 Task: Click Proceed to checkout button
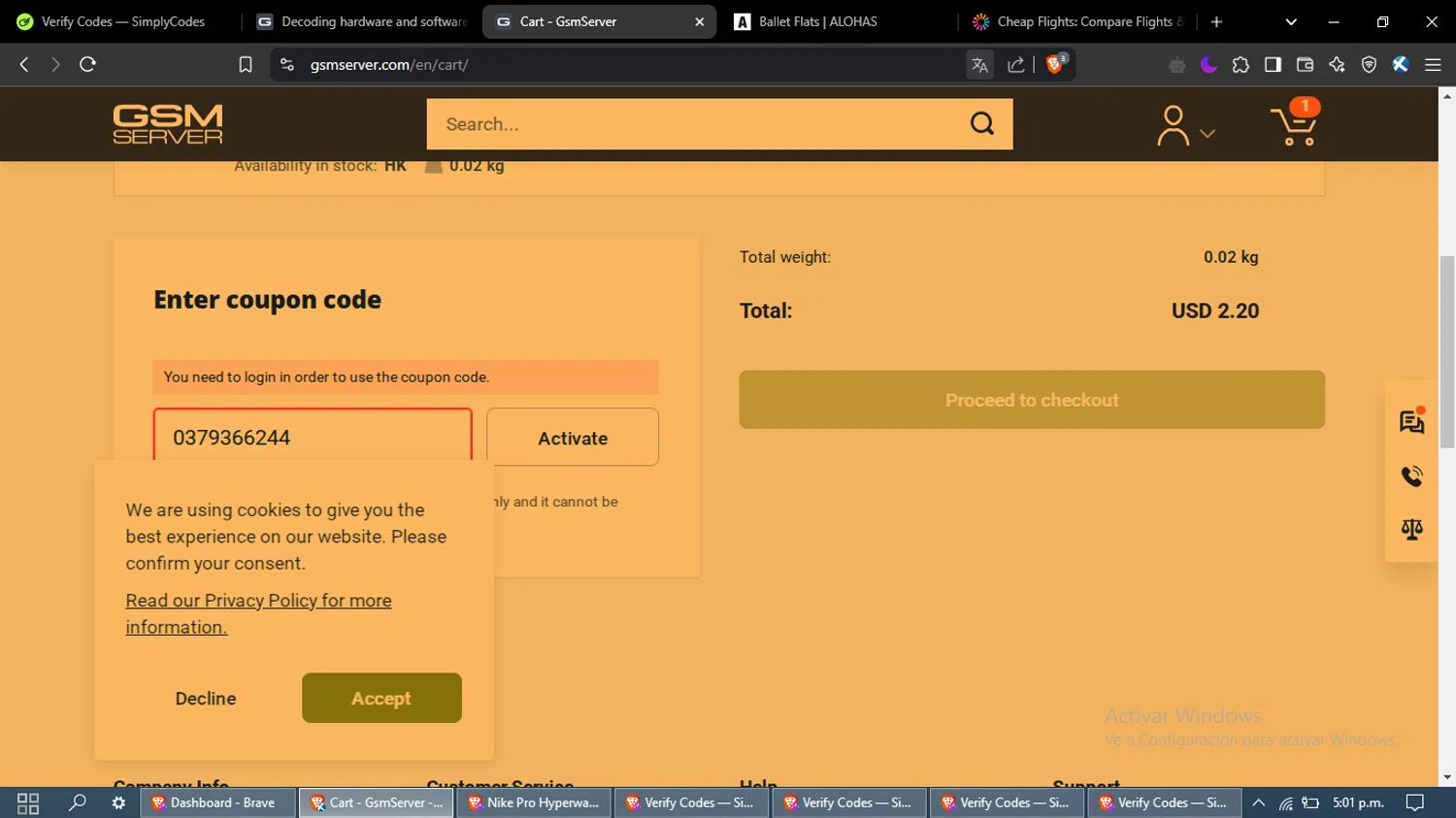(x=1032, y=400)
